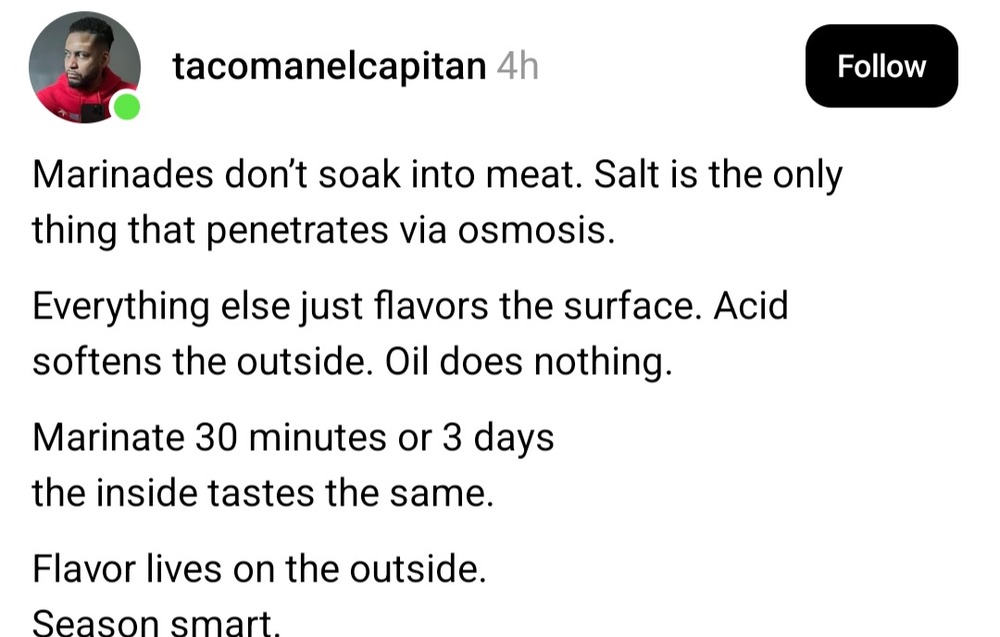Click the line "the inside tastes the same."
This screenshot has width=1000, height=637.
click(263, 492)
